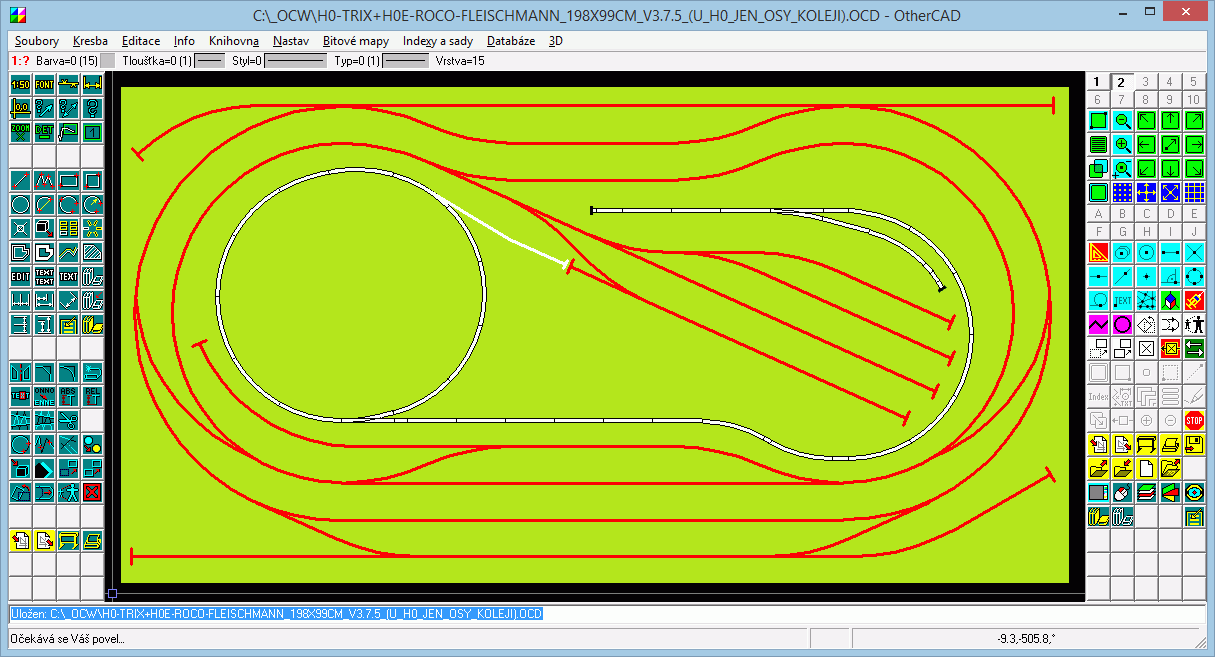Click the status text Očekává se Váš povel
Image resolution: width=1215 pixels, height=657 pixels.
[x=67, y=638]
